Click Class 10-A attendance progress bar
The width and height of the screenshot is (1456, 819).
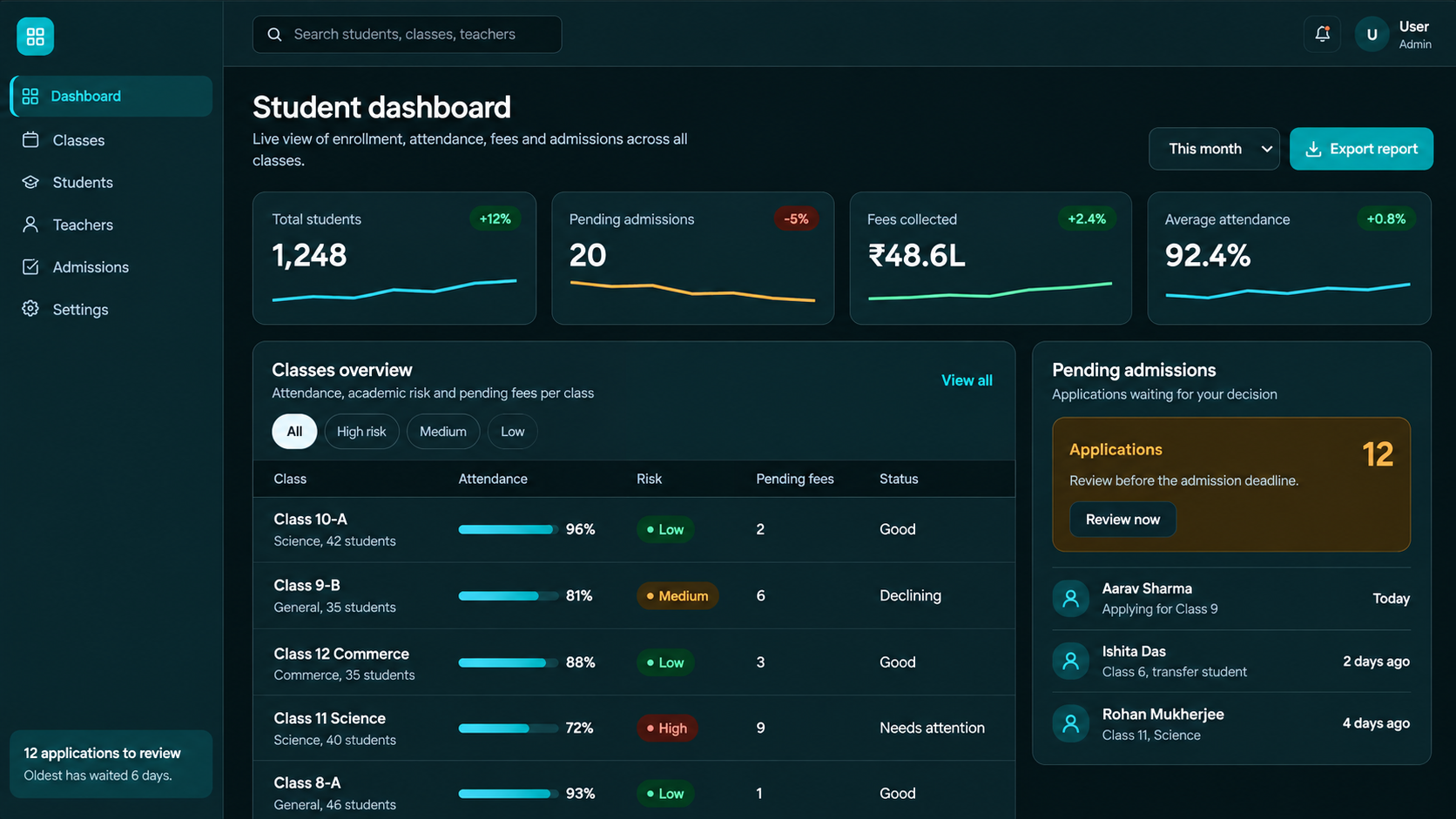(x=509, y=529)
